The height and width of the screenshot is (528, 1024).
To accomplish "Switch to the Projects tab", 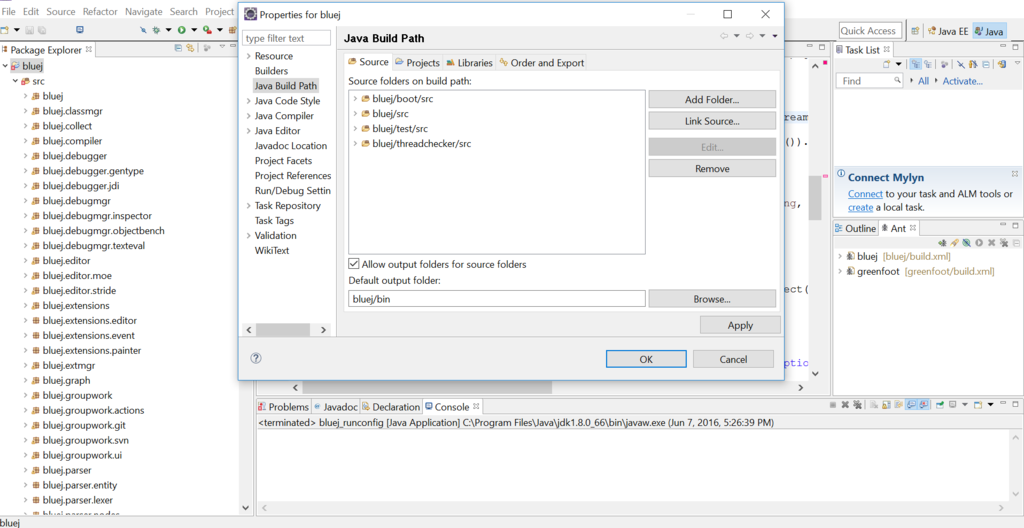I will [417, 63].
